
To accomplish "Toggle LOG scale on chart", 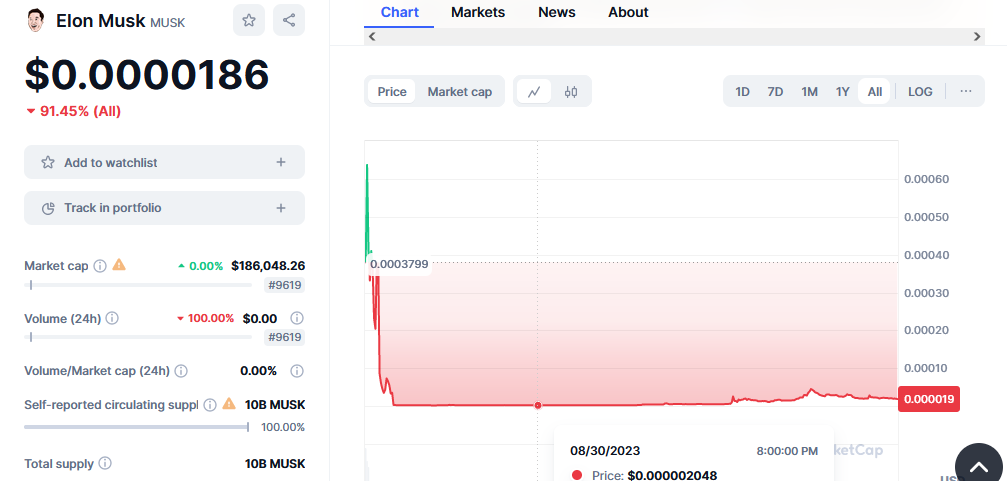I will 920,92.
